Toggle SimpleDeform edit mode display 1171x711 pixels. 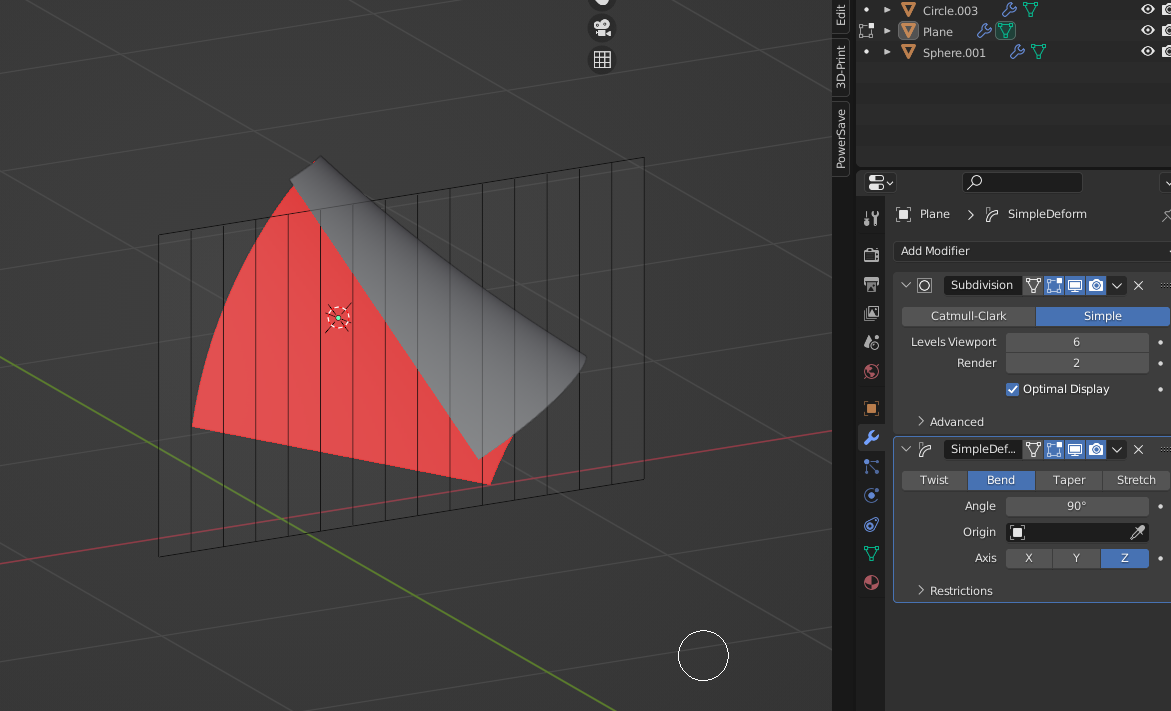click(x=1054, y=450)
